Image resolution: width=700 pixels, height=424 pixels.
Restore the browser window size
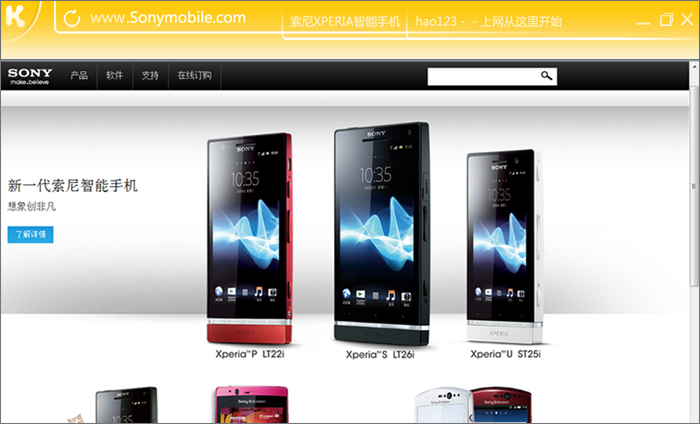pyautogui.click(x=666, y=19)
